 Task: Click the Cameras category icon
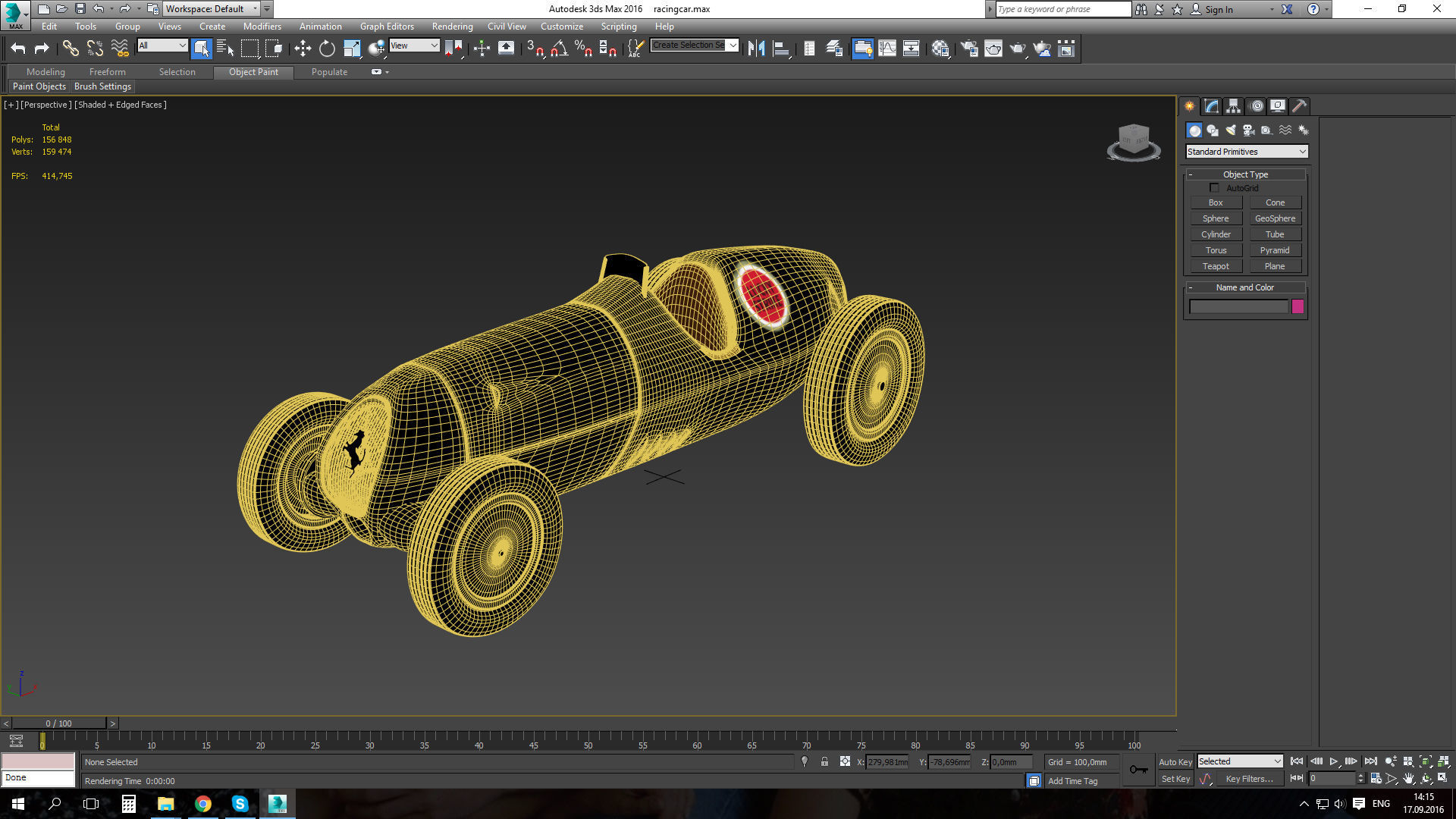pos(1249,130)
